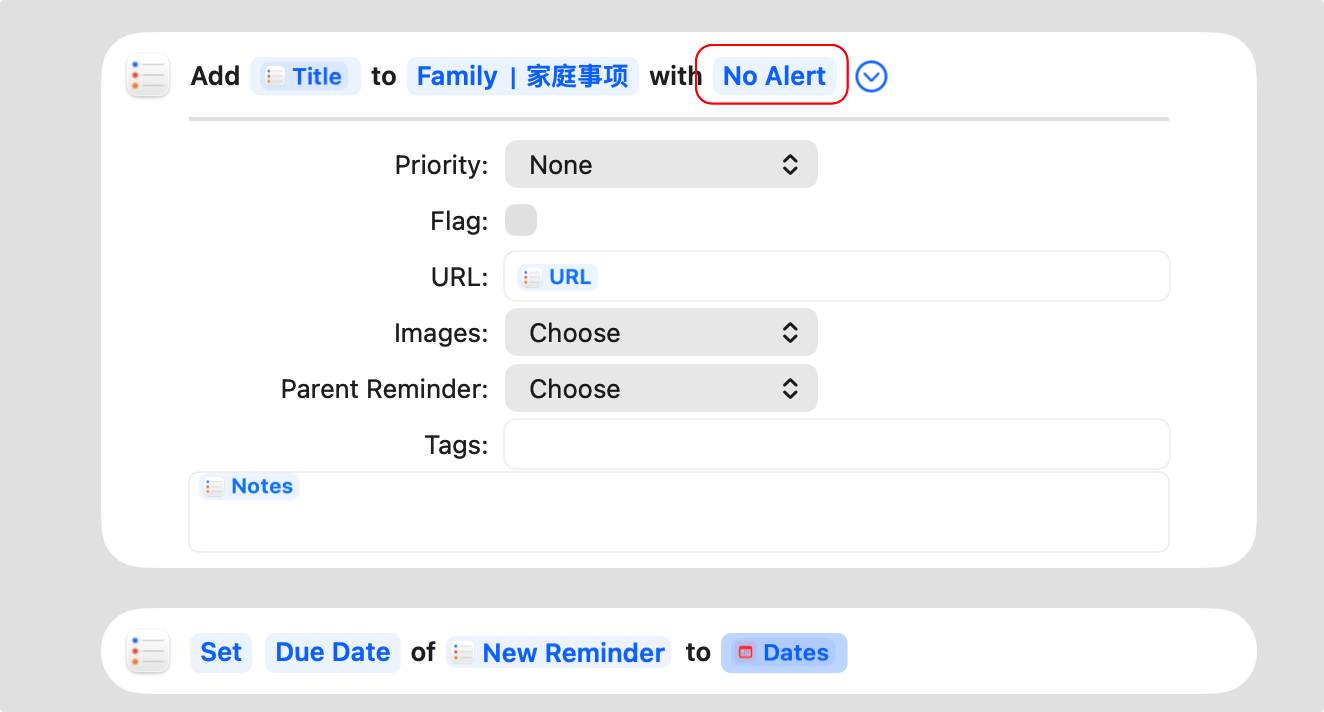Change the Family | 家庭事项 list parameter

[x=522, y=77]
